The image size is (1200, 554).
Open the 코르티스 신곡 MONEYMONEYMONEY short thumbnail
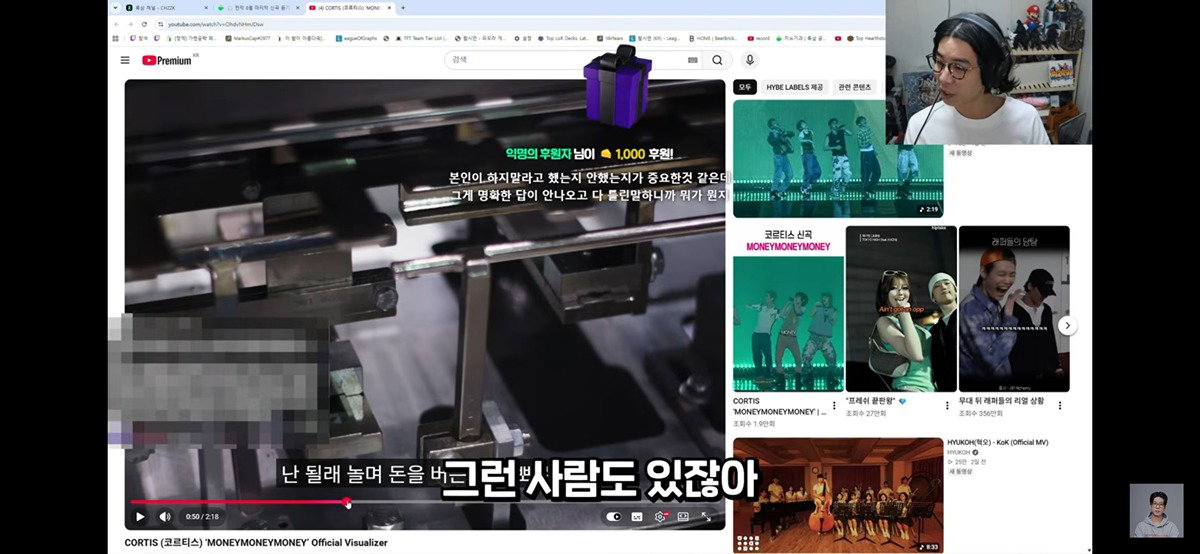pyautogui.click(x=788, y=309)
